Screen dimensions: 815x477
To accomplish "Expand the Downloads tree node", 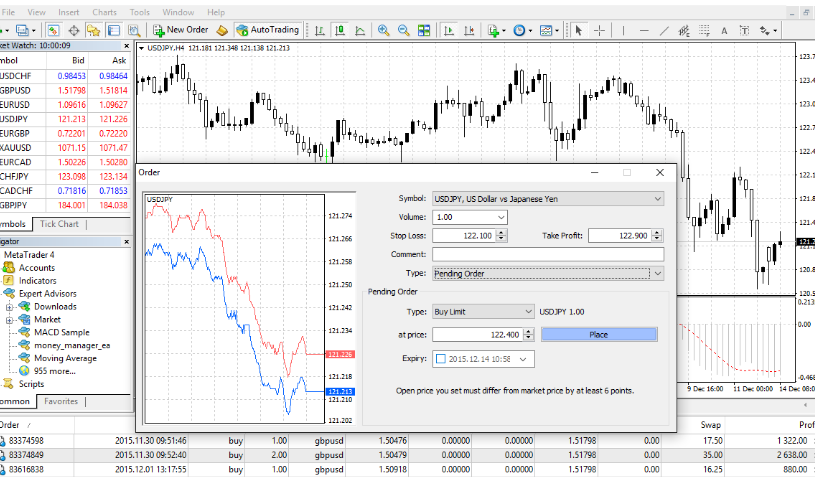I will (x=9, y=307).
